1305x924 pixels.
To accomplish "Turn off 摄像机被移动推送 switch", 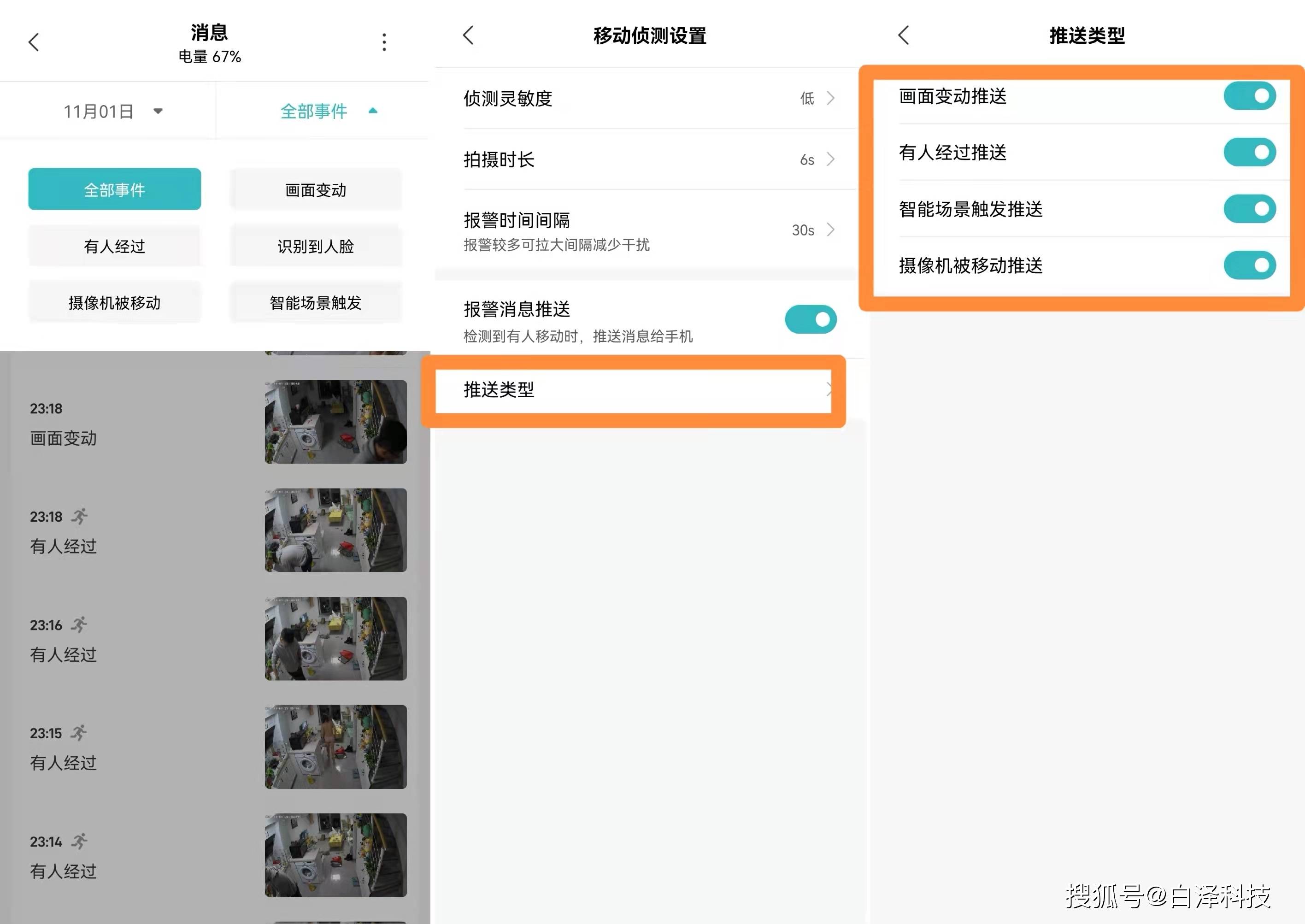I will point(1249,265).
